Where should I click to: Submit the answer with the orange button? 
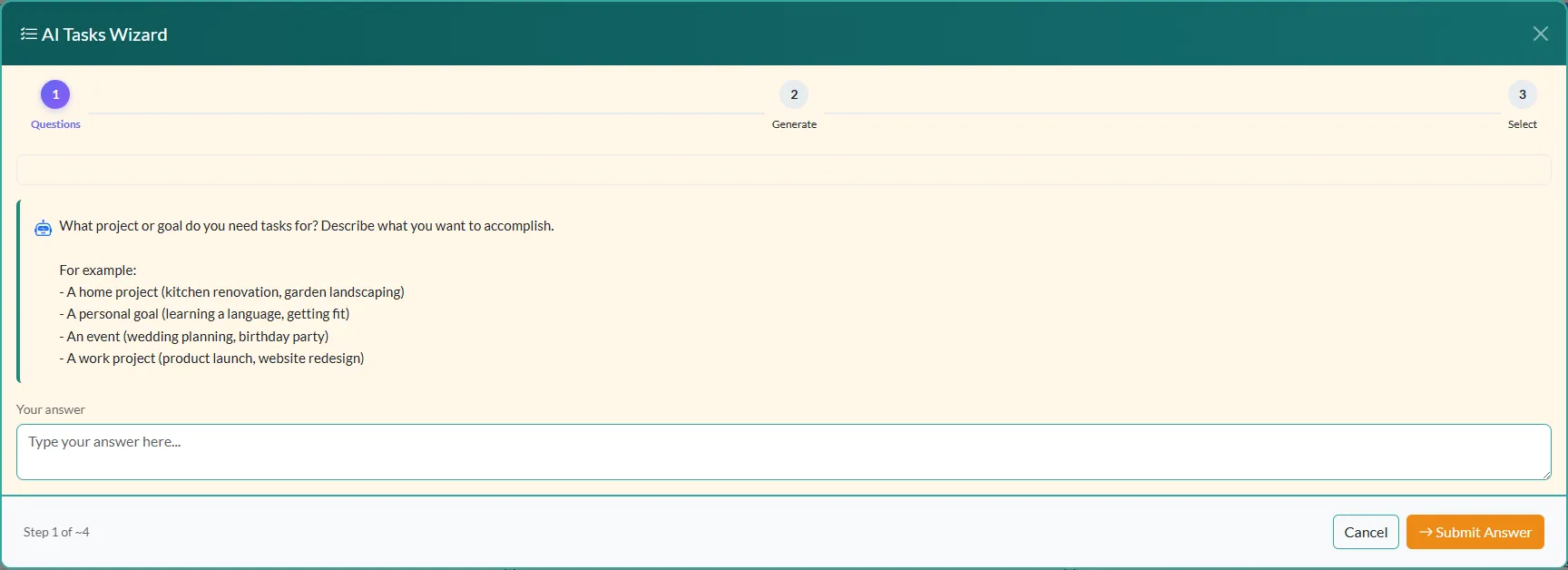(x=1475, y=532)
